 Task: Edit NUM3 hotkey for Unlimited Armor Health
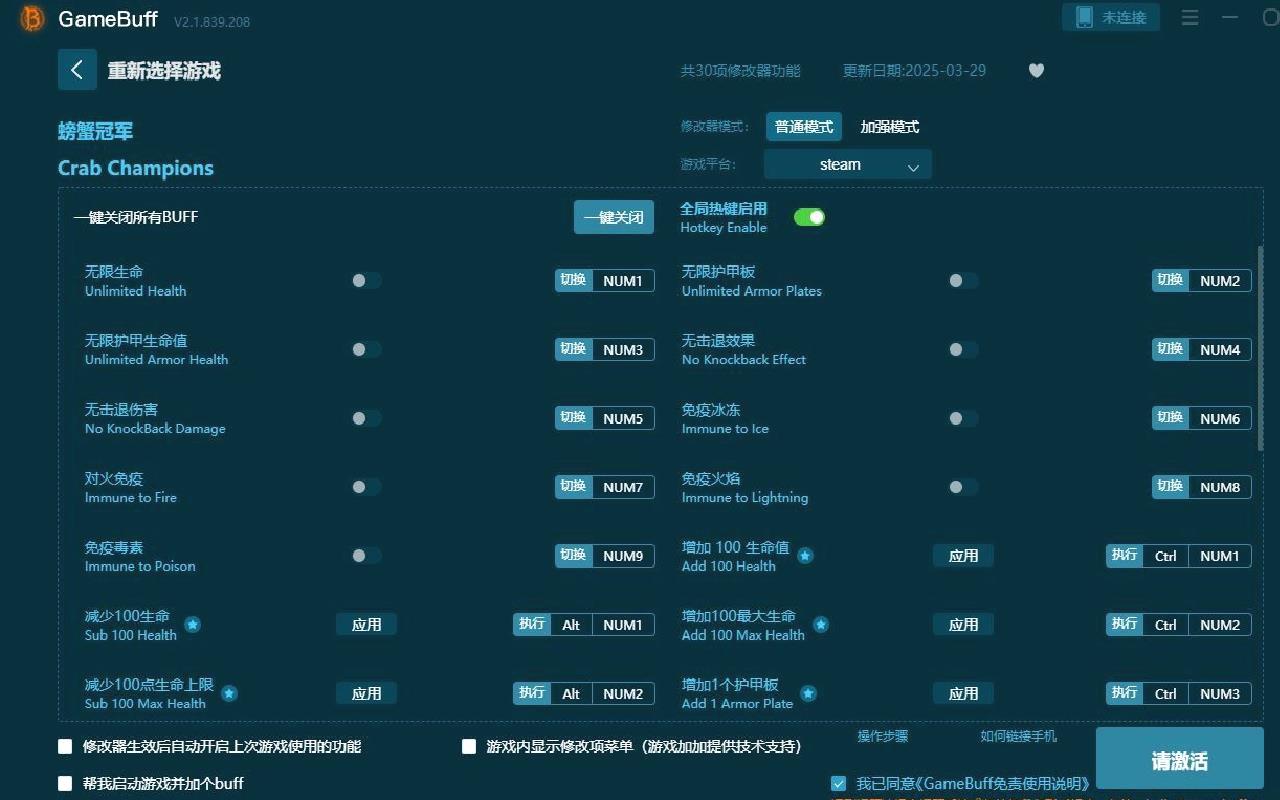coord(623,349)
